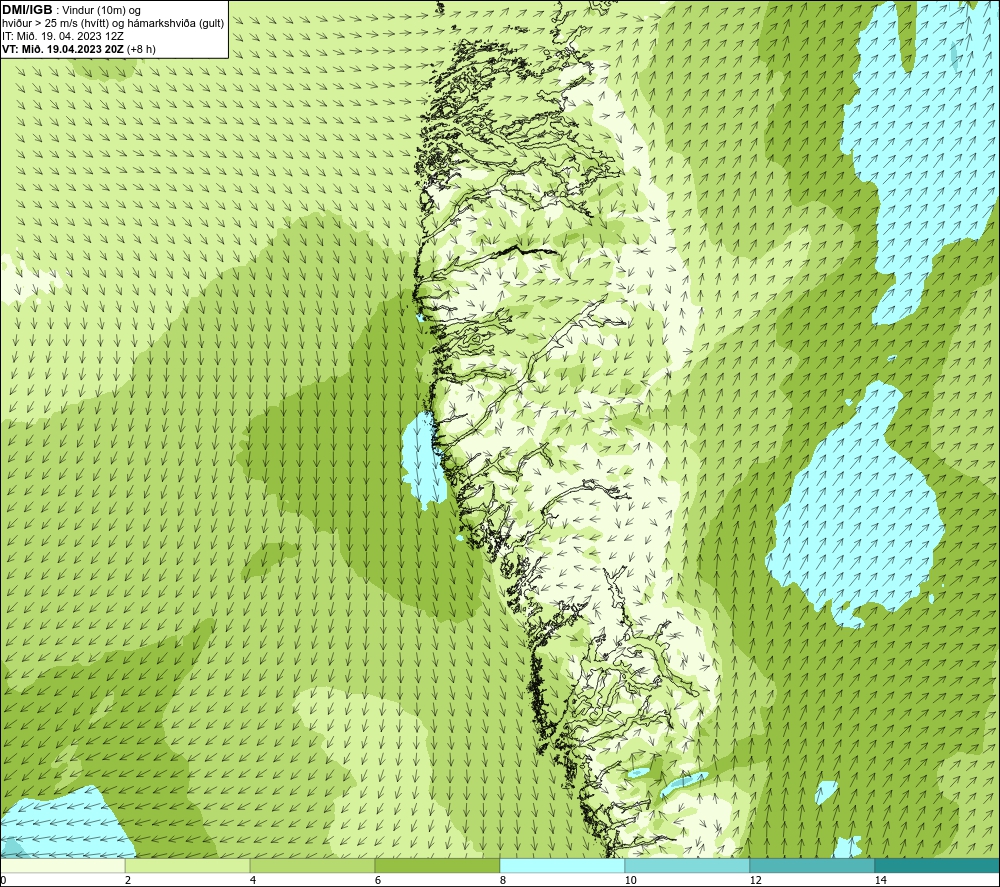Click the 'DMI/IGB' title text
Screen dimensions: 1000x887
(27, 10)
